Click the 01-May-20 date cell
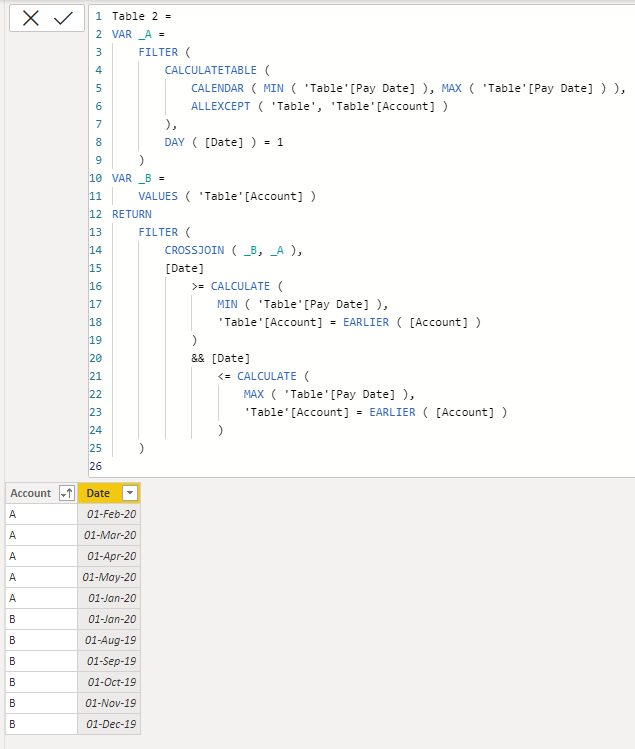The height and width of the screenshot is (749, 635). tap(109, 577)
